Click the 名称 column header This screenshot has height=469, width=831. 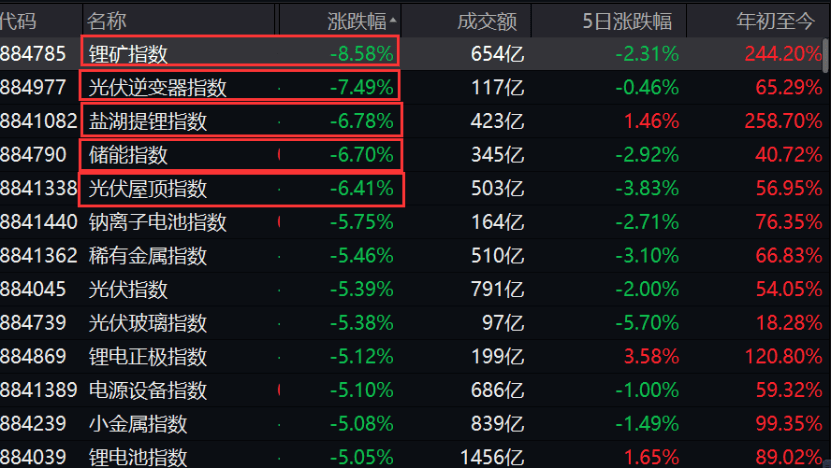pos(107,21)
